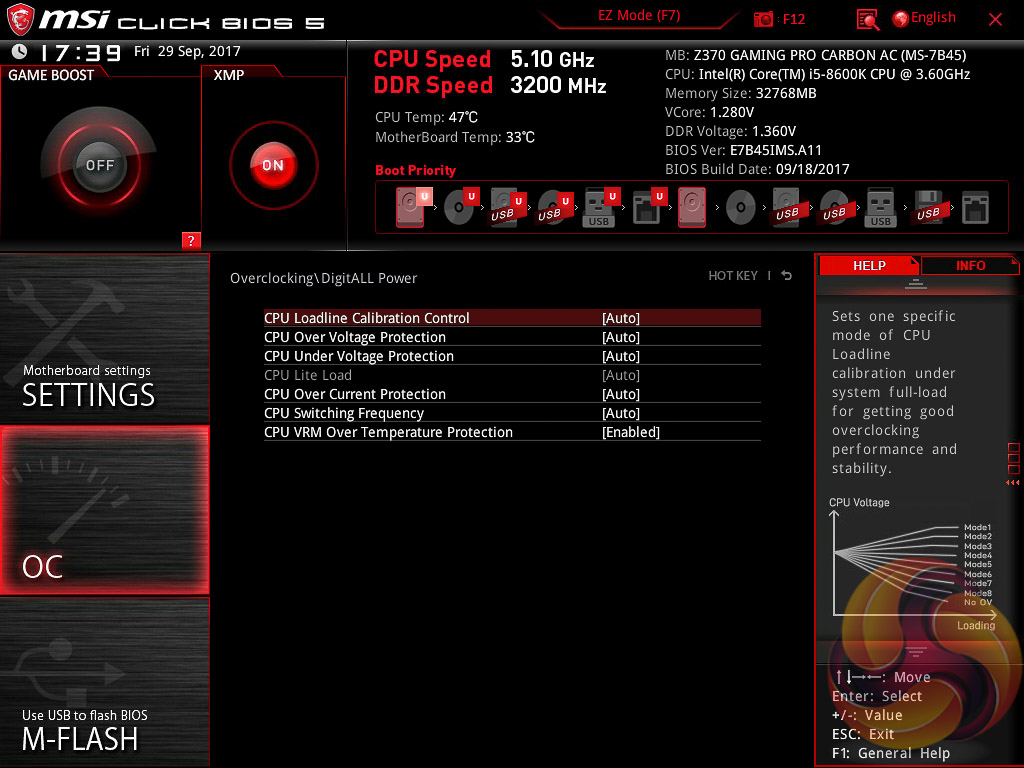The width and height of the screenshot is (1024, 768).
Task: Switch to the HELP tab
Action: (x=869, y=265)
